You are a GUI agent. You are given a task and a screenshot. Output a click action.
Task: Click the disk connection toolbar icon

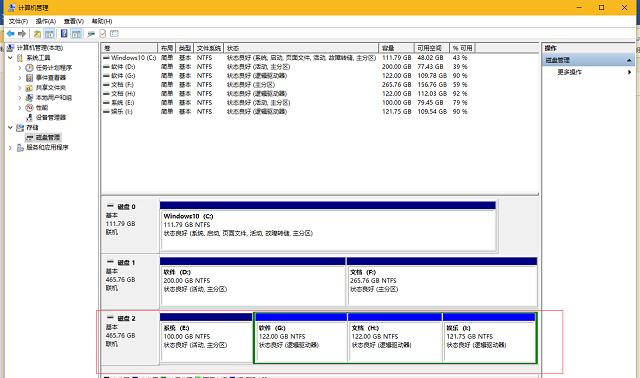pos(91,33)
